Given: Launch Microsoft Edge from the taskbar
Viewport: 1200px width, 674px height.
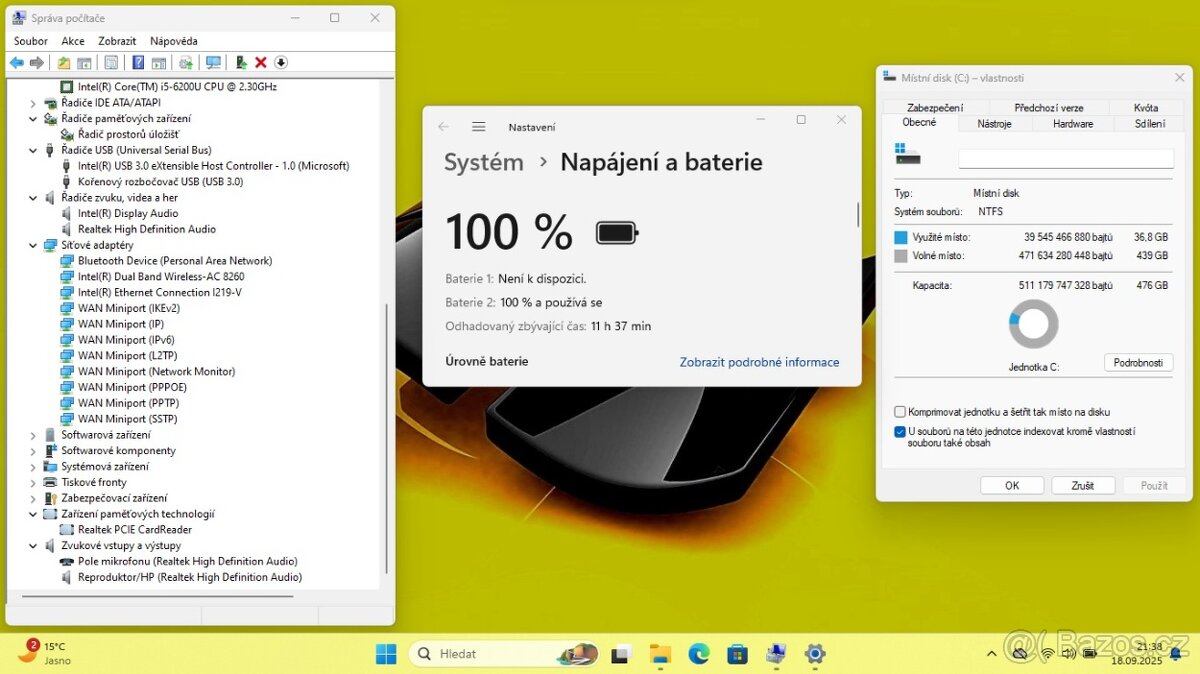Looking at the screenshot, I should [698, 653].
